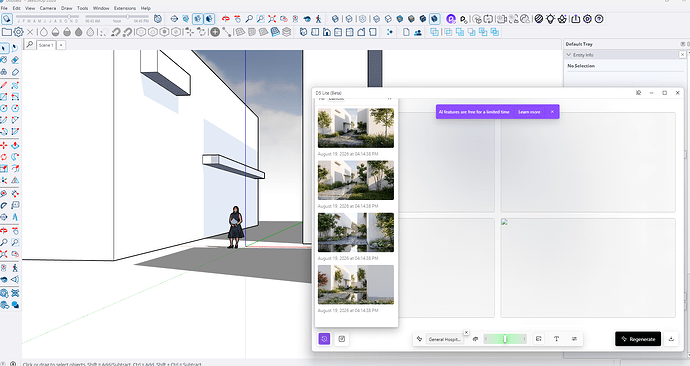Open the Camera menu
This screenshot has height=366, width=690.
pyautogui.click(x=48, y=8)
